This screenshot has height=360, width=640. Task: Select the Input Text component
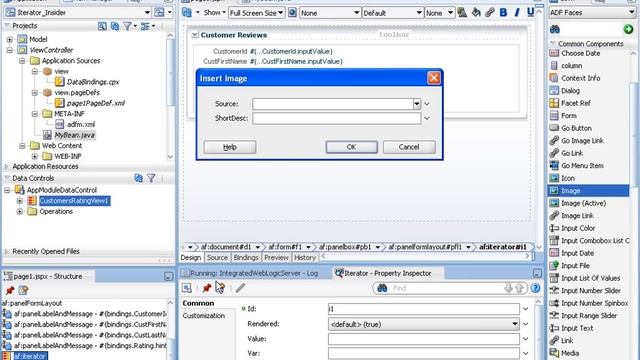pyautogui.click(x=577, y=328)
